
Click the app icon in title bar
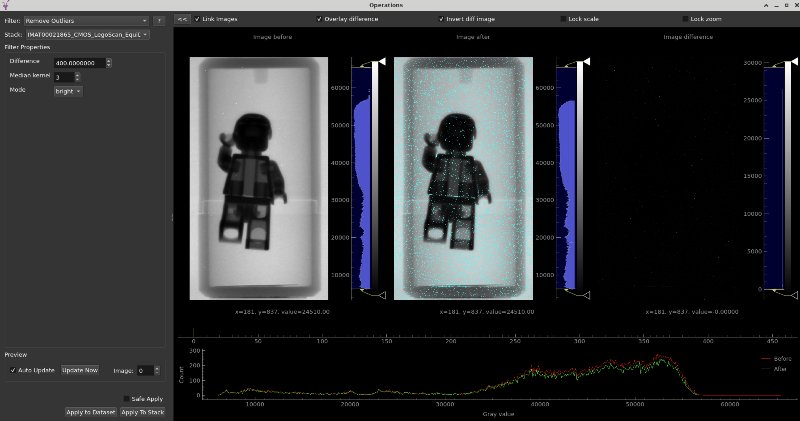coord(8,6)
